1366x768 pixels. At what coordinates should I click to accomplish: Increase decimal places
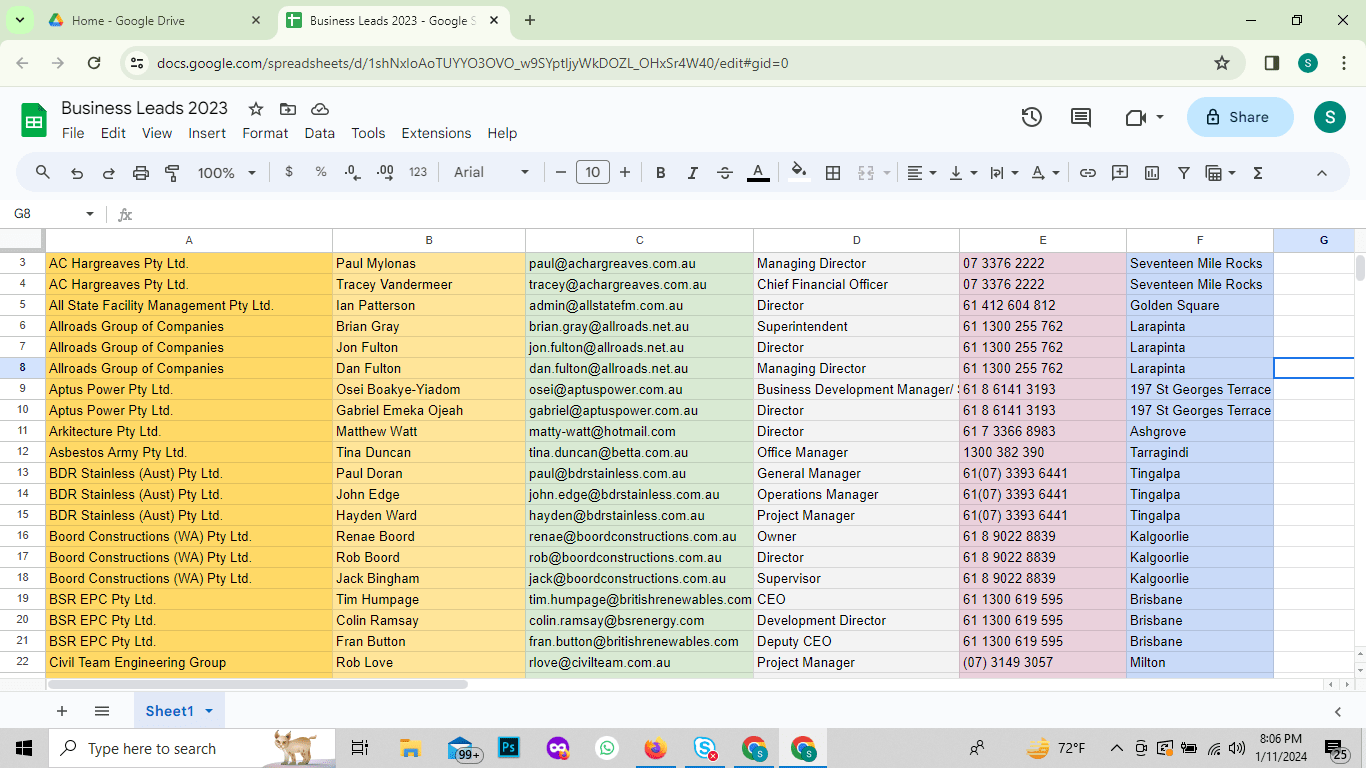(385, 172)
